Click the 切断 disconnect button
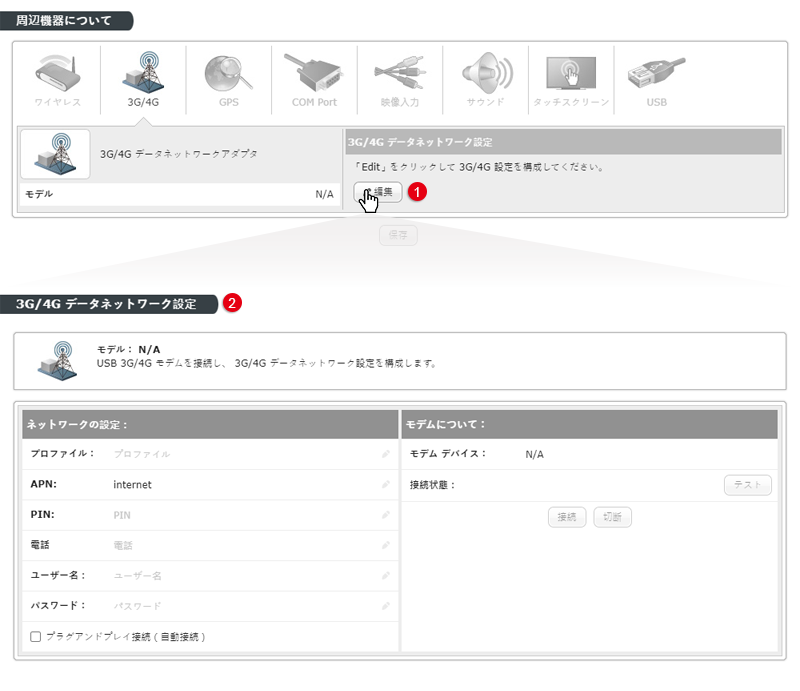The width and height of the screenshot is (800, 691). pos(612,517)
